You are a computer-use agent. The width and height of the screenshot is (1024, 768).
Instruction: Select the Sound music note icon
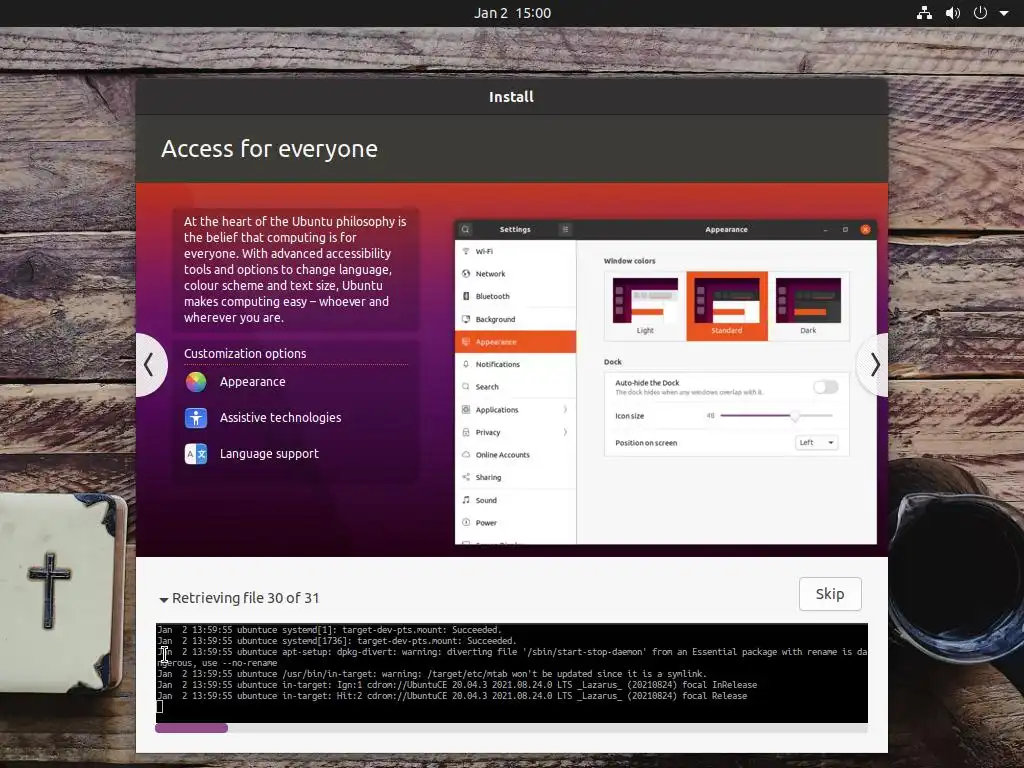pos(466,500)
